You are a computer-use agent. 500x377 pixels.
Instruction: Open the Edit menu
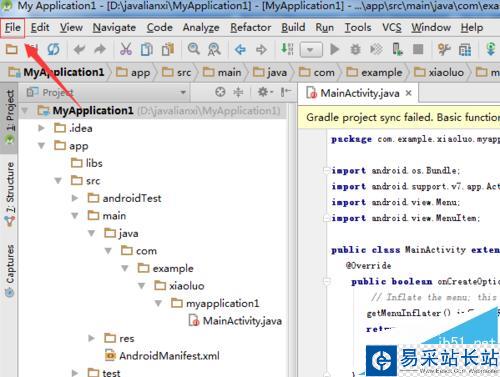point(40,28)
